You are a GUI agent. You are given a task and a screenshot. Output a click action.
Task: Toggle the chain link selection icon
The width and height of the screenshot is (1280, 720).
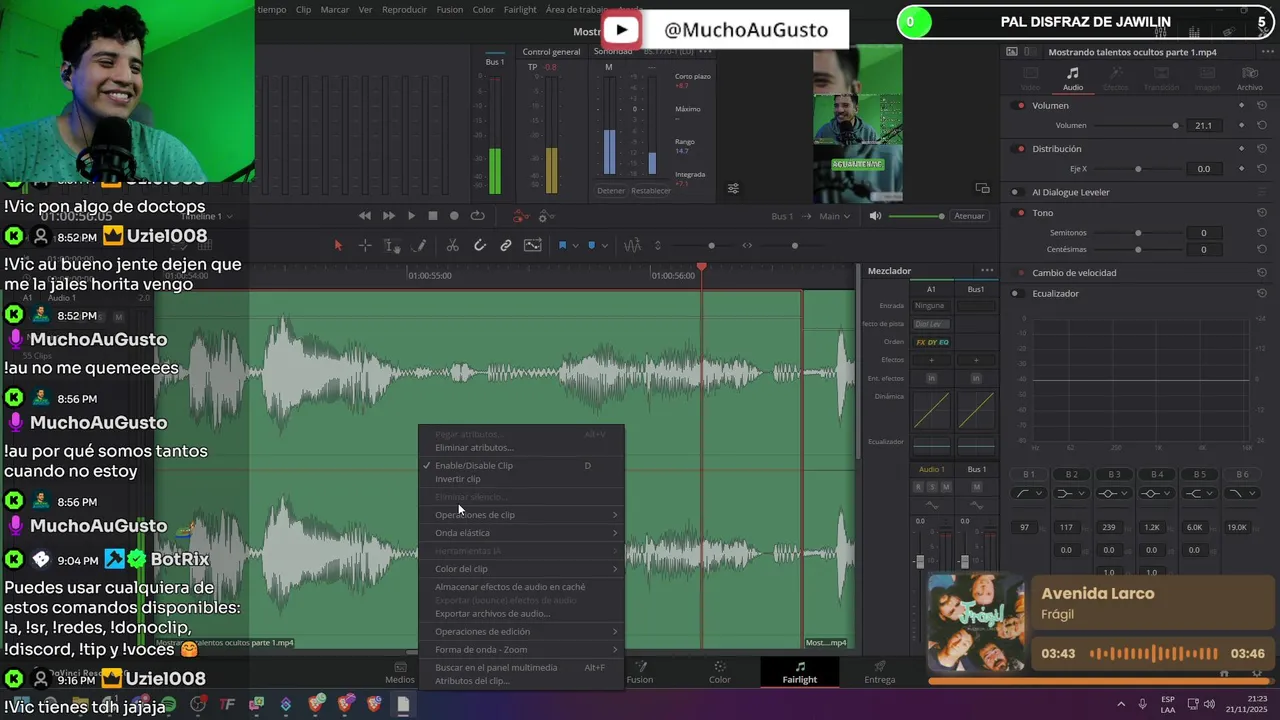[506, 246]
